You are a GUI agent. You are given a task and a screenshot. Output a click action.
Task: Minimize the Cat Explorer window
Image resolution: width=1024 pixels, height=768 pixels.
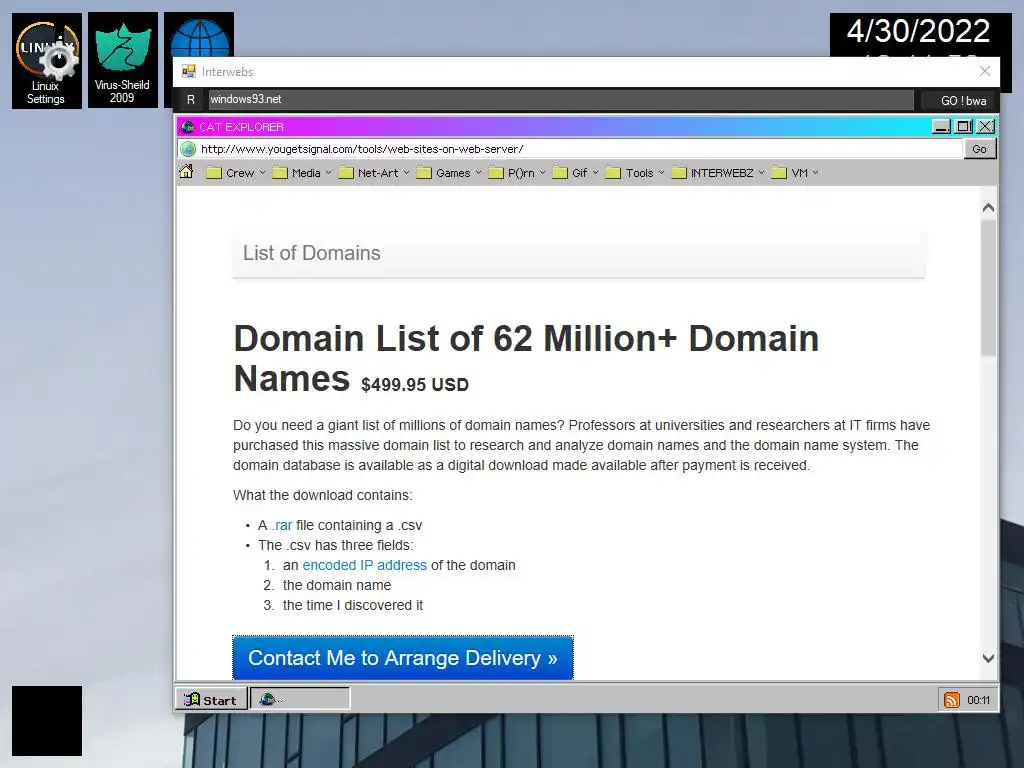[941, 127]
